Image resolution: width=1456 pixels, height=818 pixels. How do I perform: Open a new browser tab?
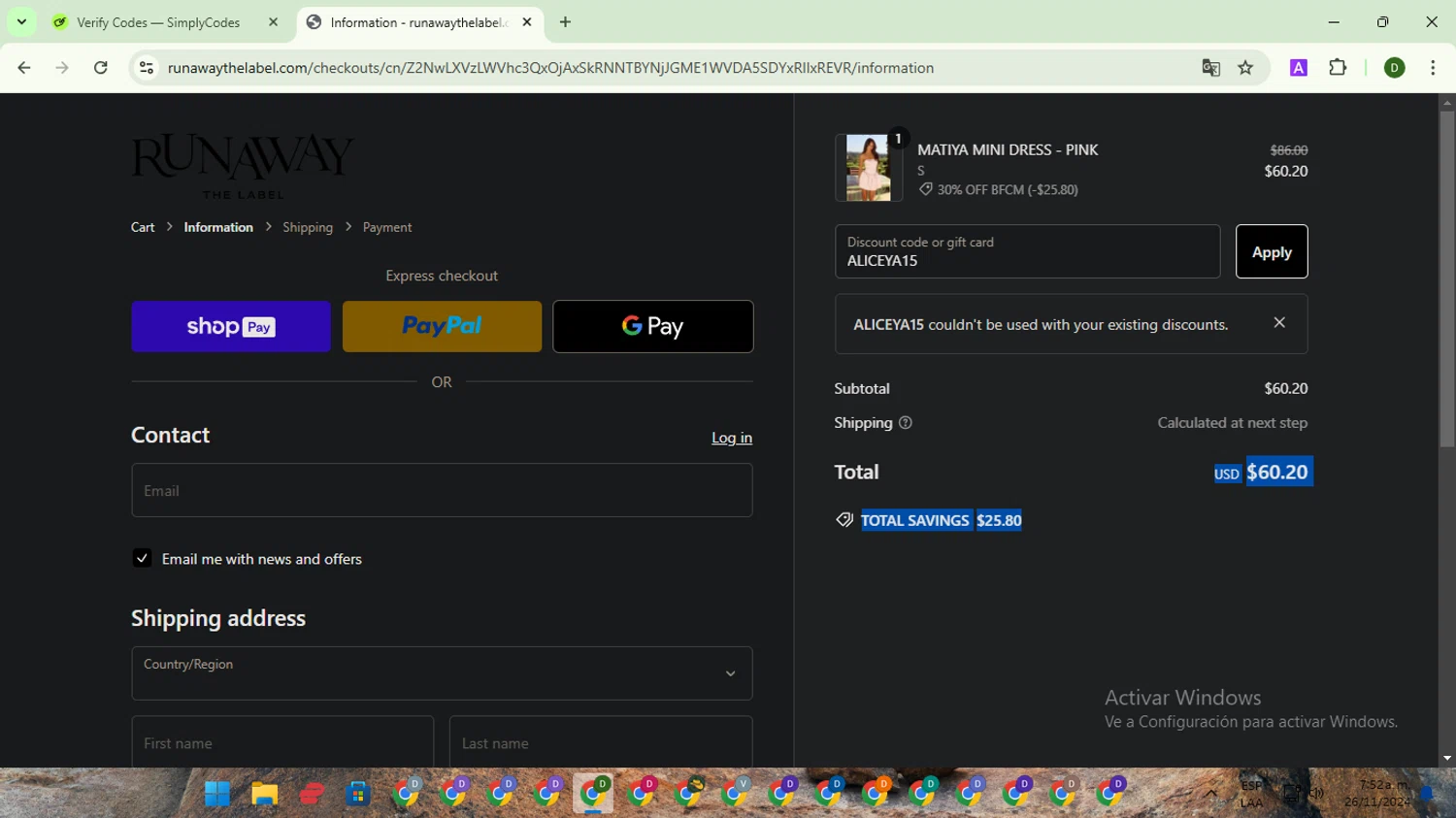click(565, 21)
